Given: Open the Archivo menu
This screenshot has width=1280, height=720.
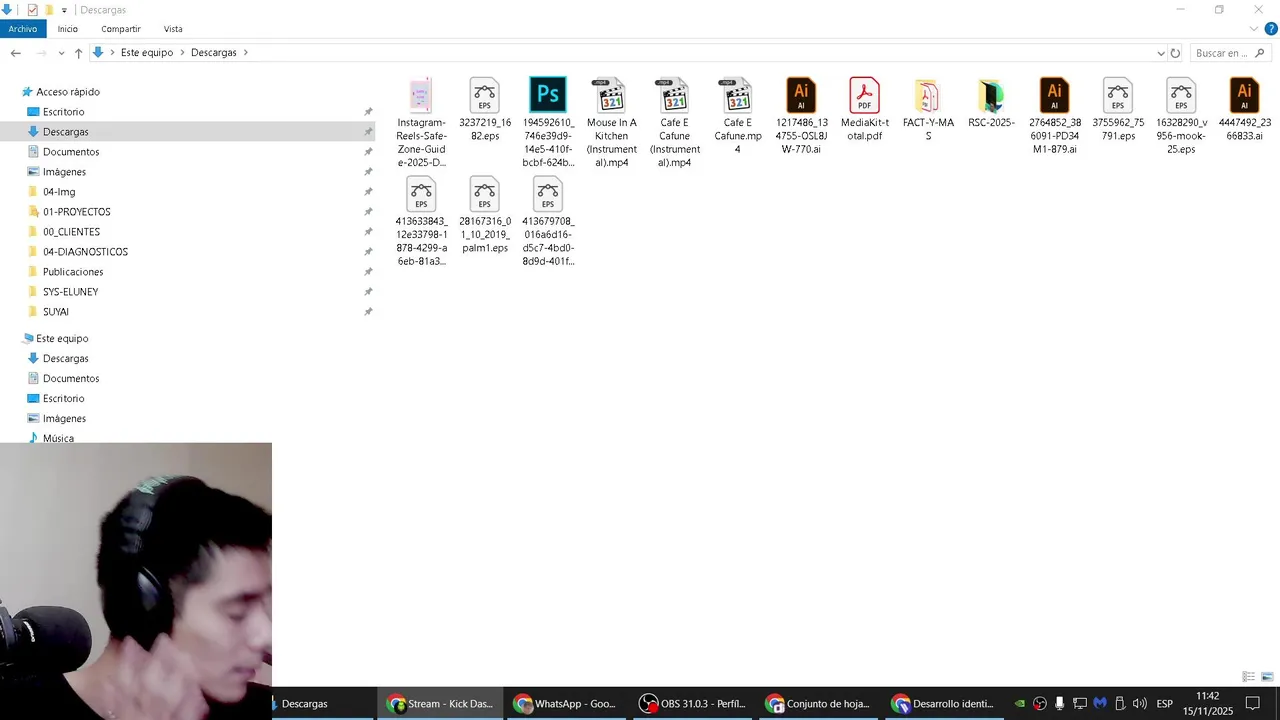Looking at the screenshot, I should [x=23, y=29].
